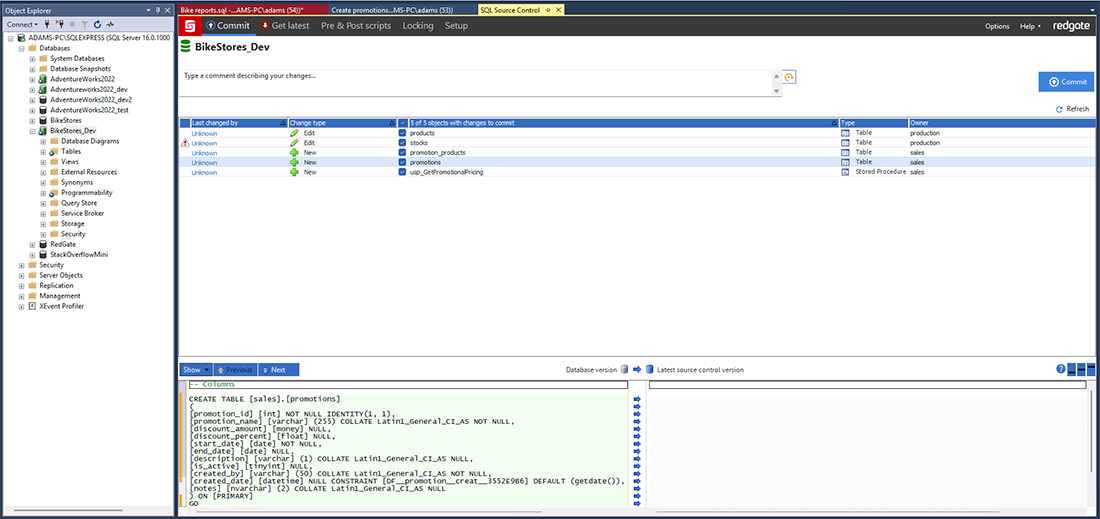Expand the Tables folder under BikeStores_Dev
Screen dimensions: 1100x519
[x=44, y=152]
